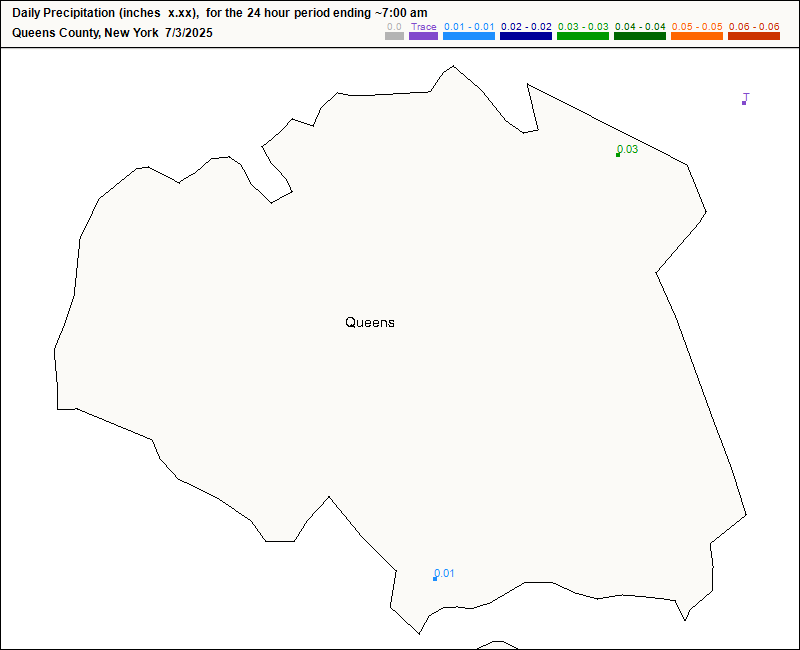800x650 pixels.
Task: Click the light blue 0.01 legend swatch
Action: click(x=469, y=36)
